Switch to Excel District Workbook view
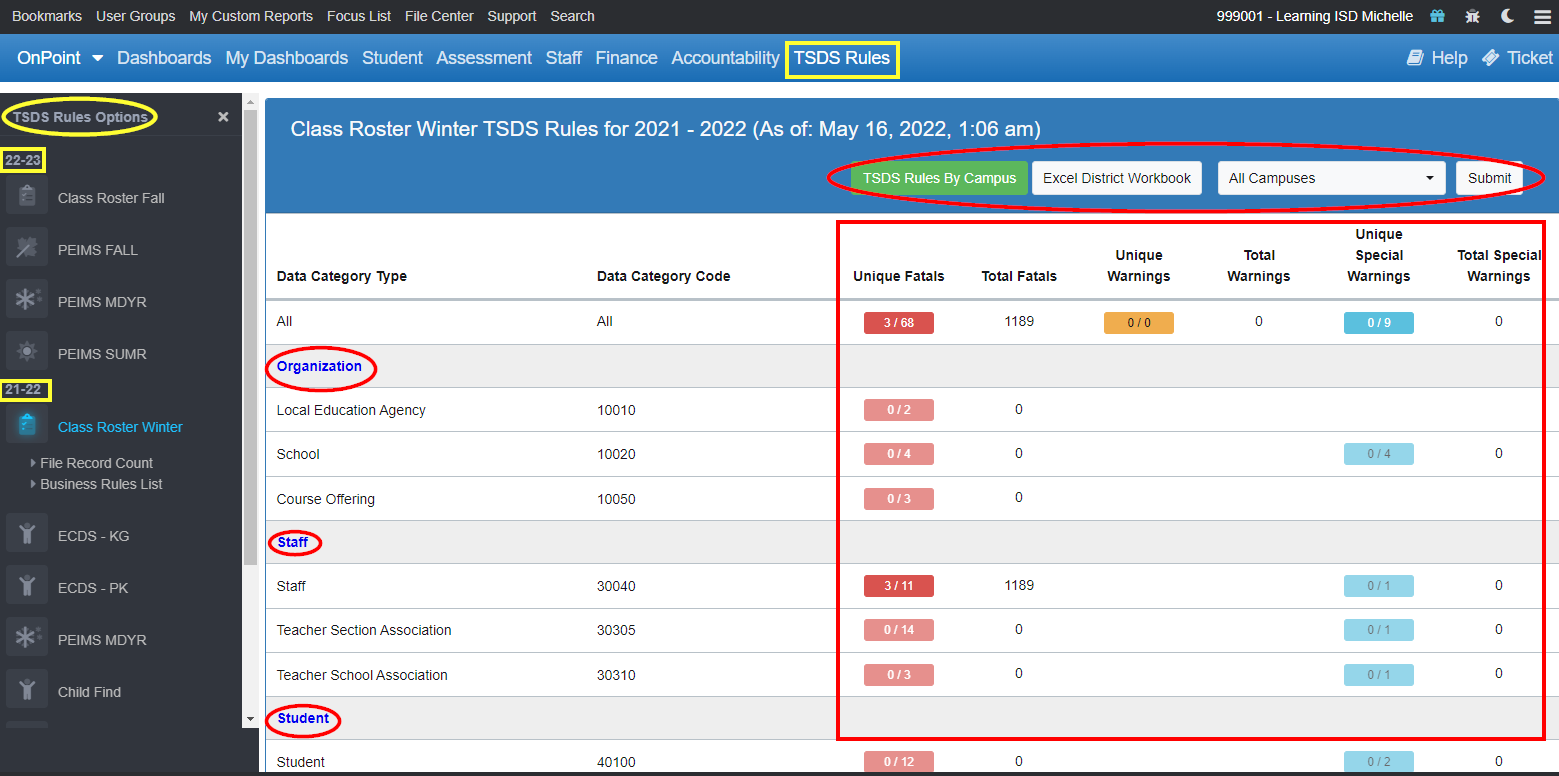The image size is (1559, 776). coord(1116,177)
